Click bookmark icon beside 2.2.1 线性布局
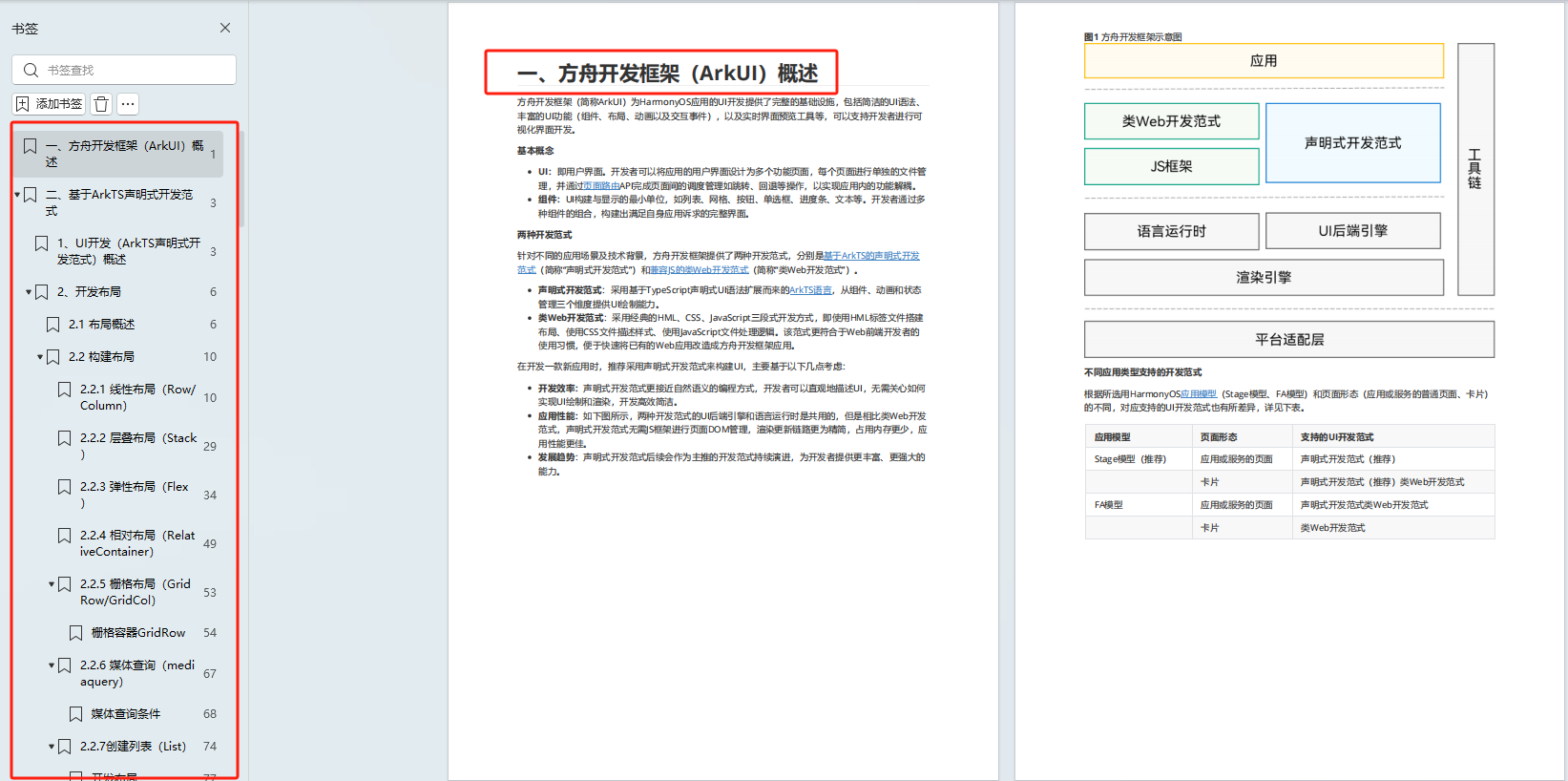The width and height of the screenshot is (1568, 781). (x=65, y=390)
